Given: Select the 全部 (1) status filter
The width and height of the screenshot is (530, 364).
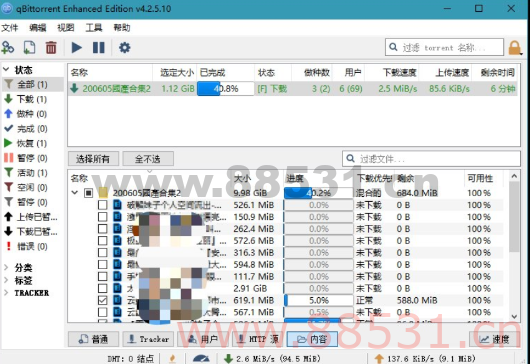Looking at the screenshot, I should pos(32,84).
